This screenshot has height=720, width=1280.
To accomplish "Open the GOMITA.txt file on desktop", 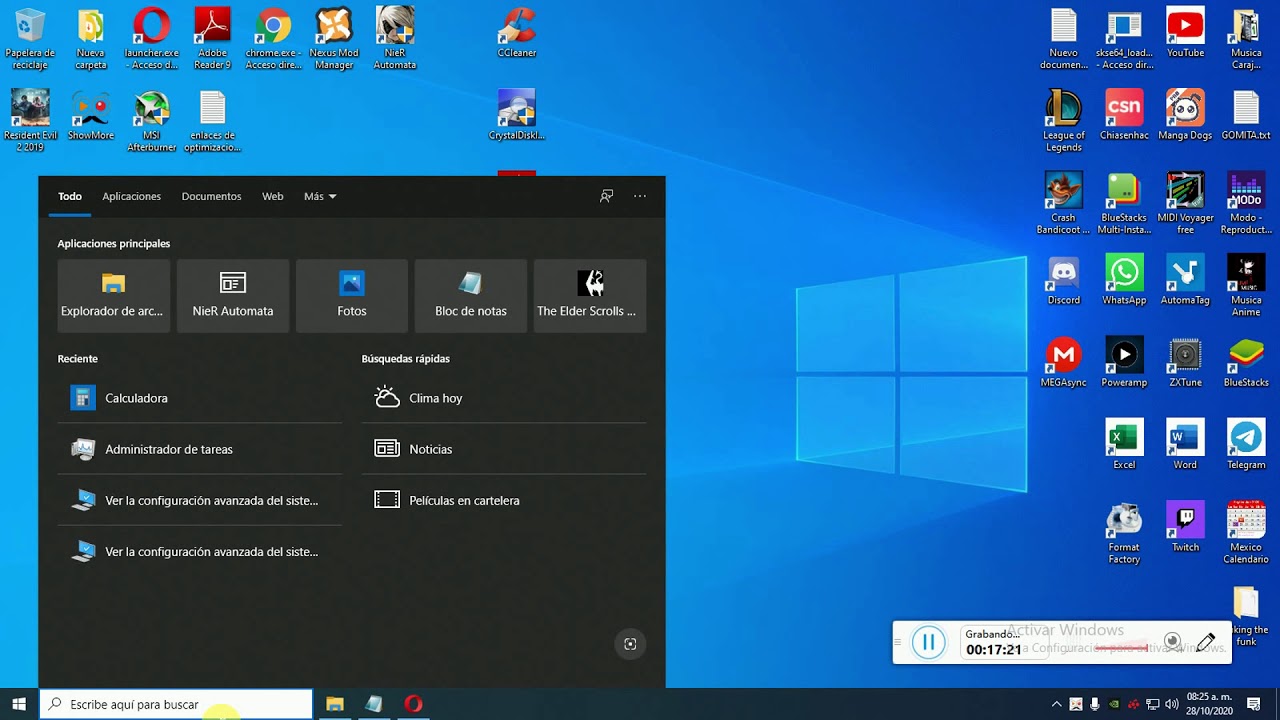I will click(1246, 115).
